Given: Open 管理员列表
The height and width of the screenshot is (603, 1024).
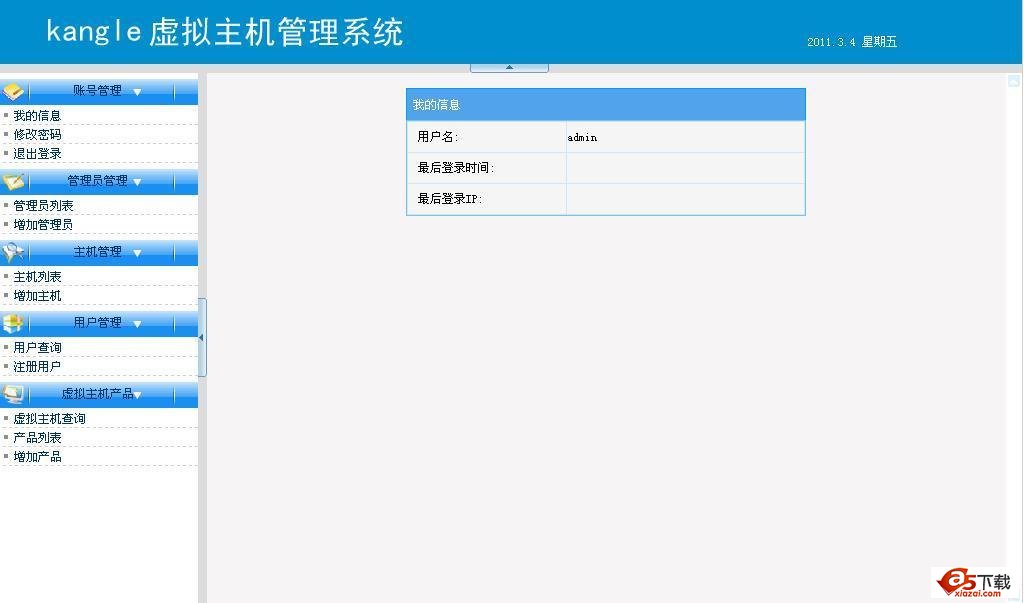Looking at the screenshot, I should point(43,206).
